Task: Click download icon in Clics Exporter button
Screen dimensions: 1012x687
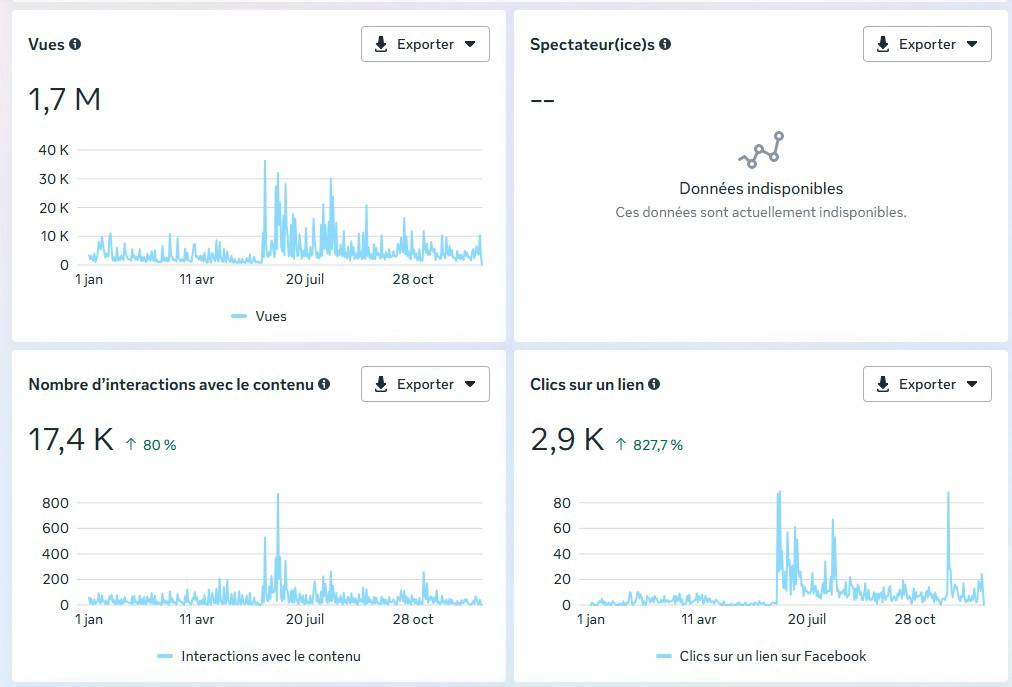Action: [882, 384]
